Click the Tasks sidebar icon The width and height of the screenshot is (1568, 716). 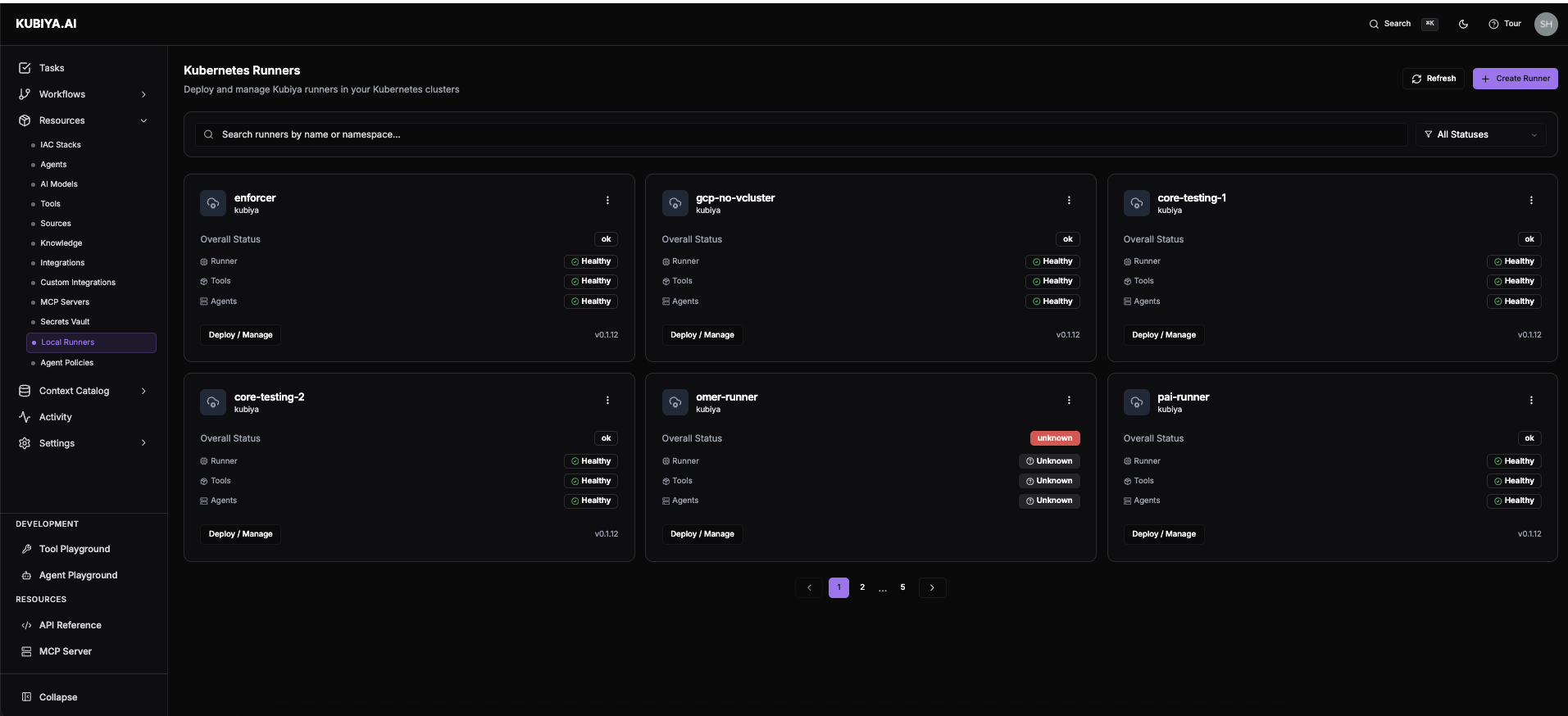tap(25, 68)
